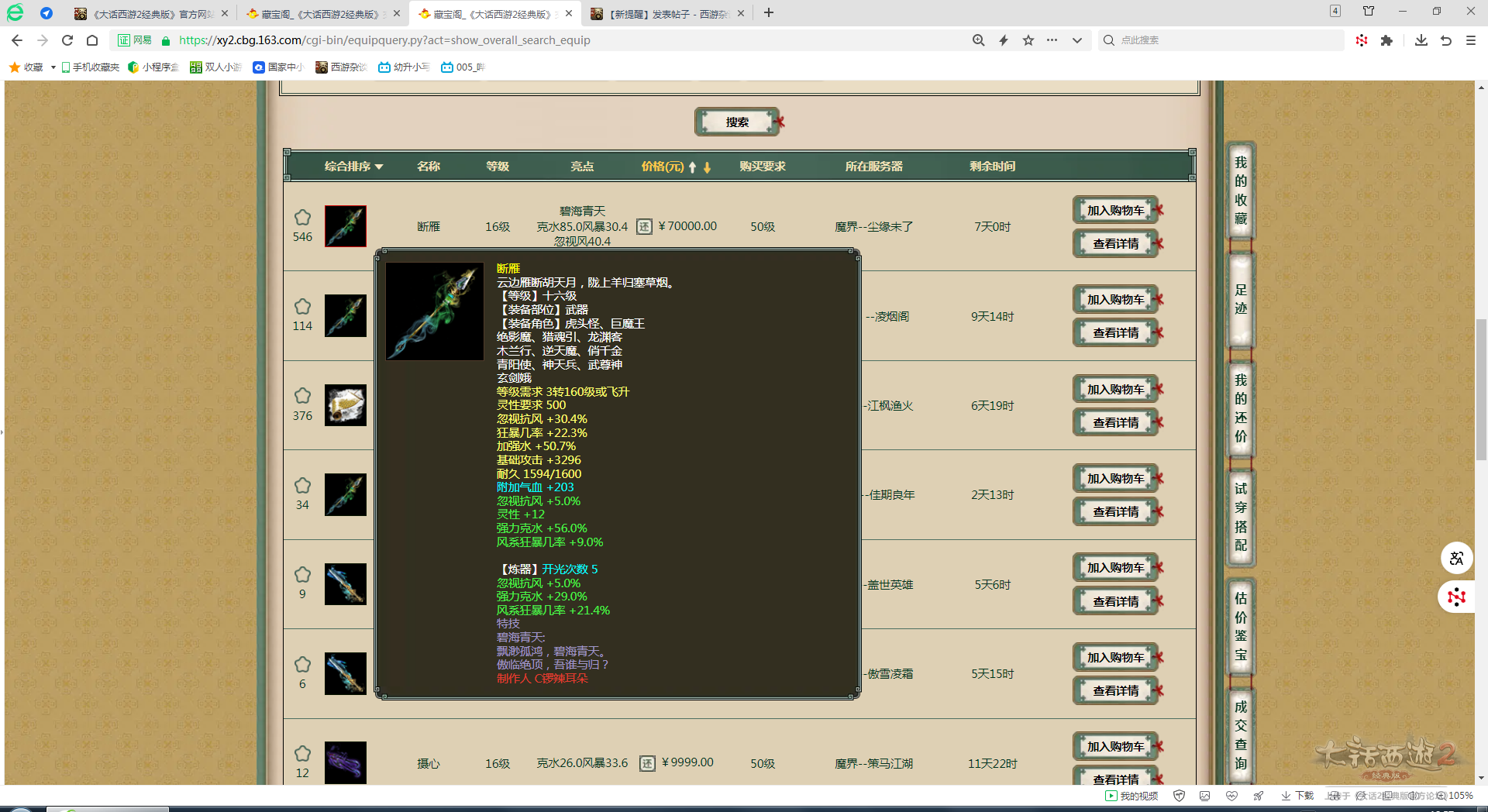Click the extensions puzzle piece icon
This screenshot has height=812, width=1488.
1386,40
